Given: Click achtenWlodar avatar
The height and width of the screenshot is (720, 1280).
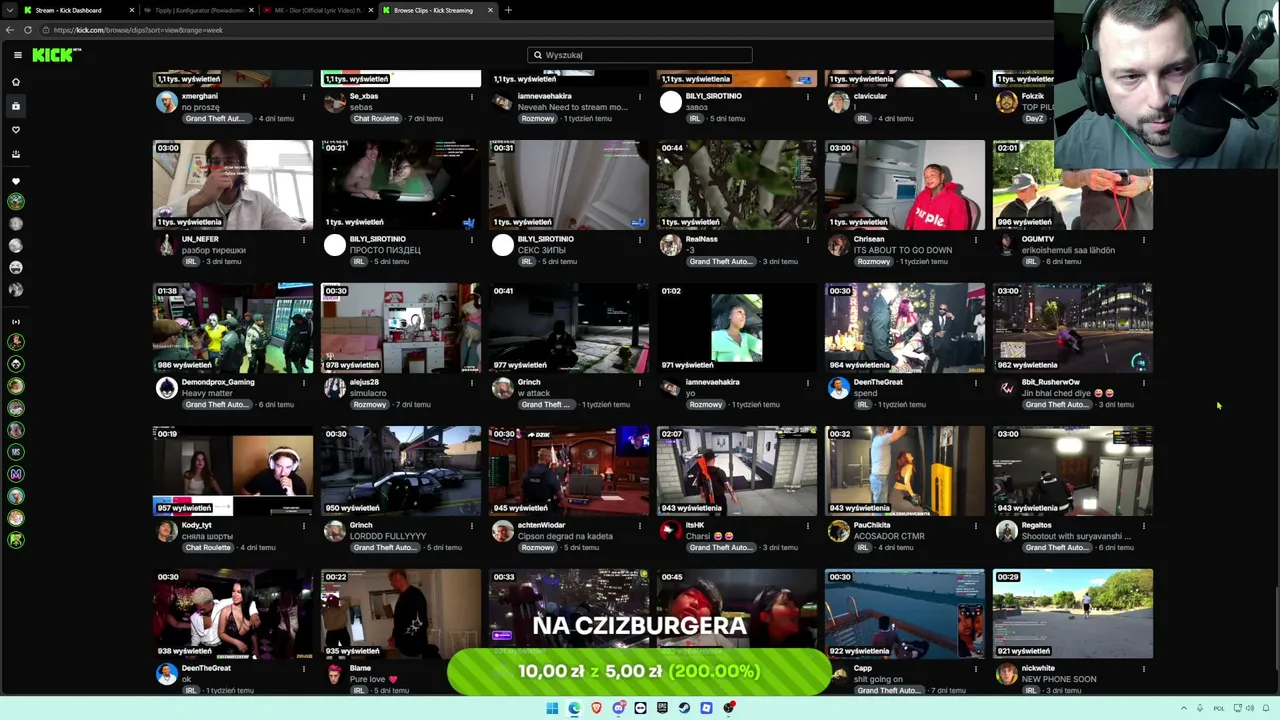Looking at the screenshot, I should tap(503, 531).
